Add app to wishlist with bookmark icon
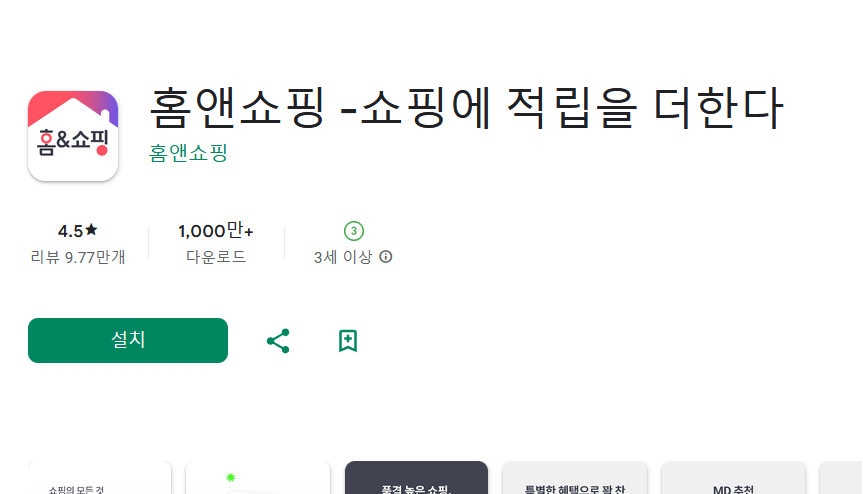Screen dimensions: 863x494 348,341
